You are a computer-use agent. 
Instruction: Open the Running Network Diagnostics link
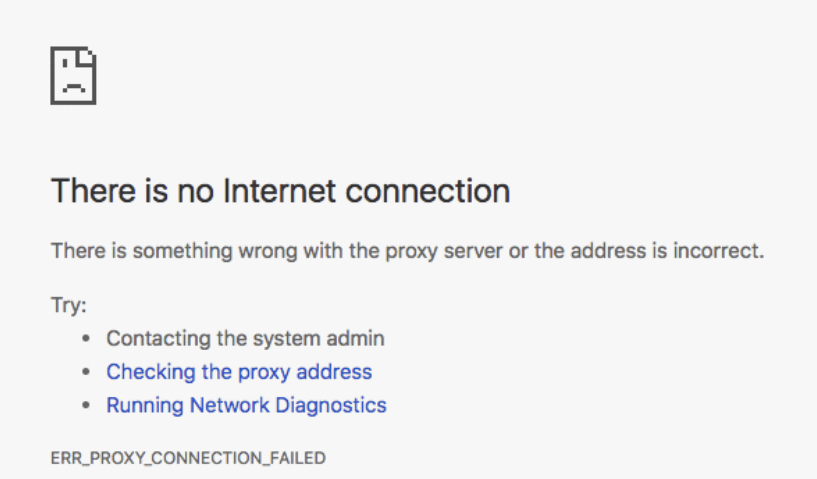click(x=246, y=405)
